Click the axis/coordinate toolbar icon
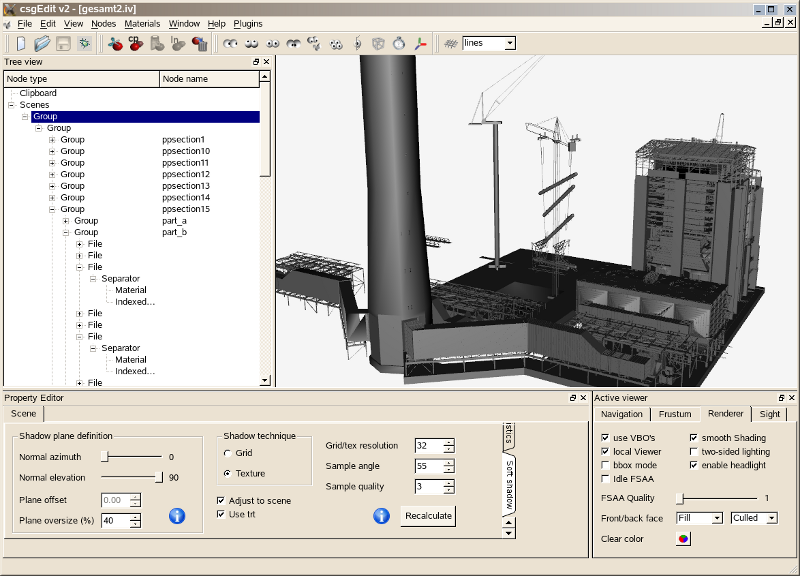Image resolution: width=800 pixels, height=576 pixels. pyautogui.click(x=419, y=42)
